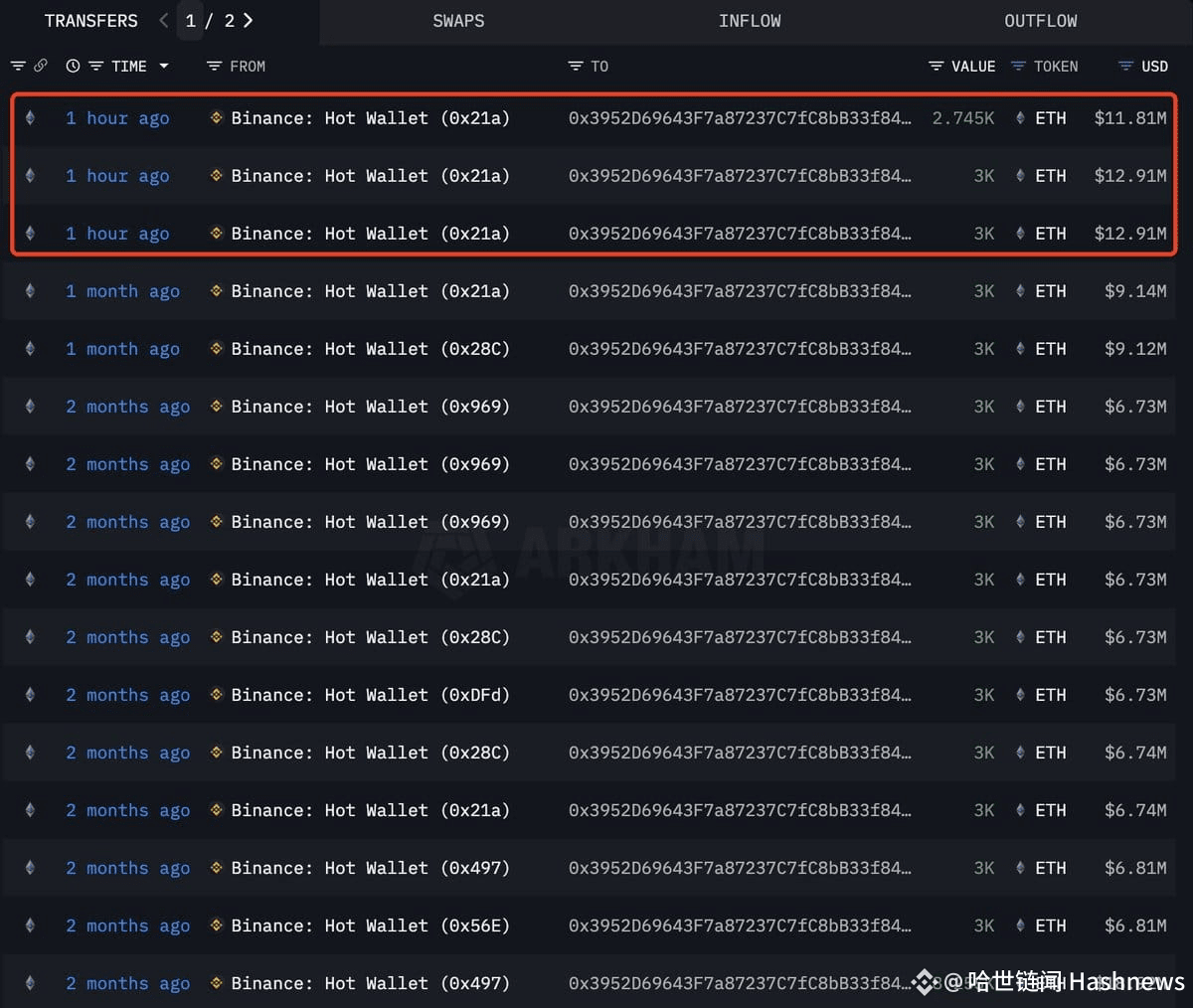
Task: Click ETH token label in $9.12M row
Action: (1051, 349)
